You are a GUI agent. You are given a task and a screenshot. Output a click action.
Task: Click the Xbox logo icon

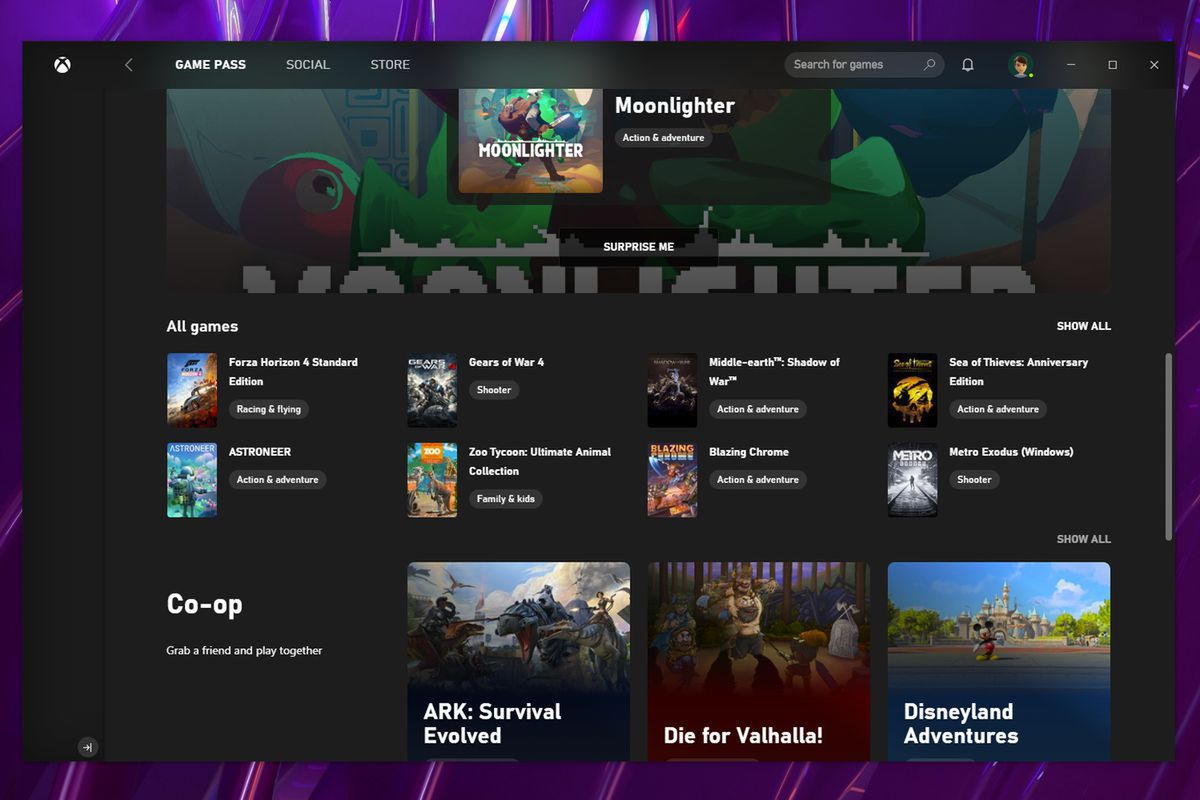point(62,65)
